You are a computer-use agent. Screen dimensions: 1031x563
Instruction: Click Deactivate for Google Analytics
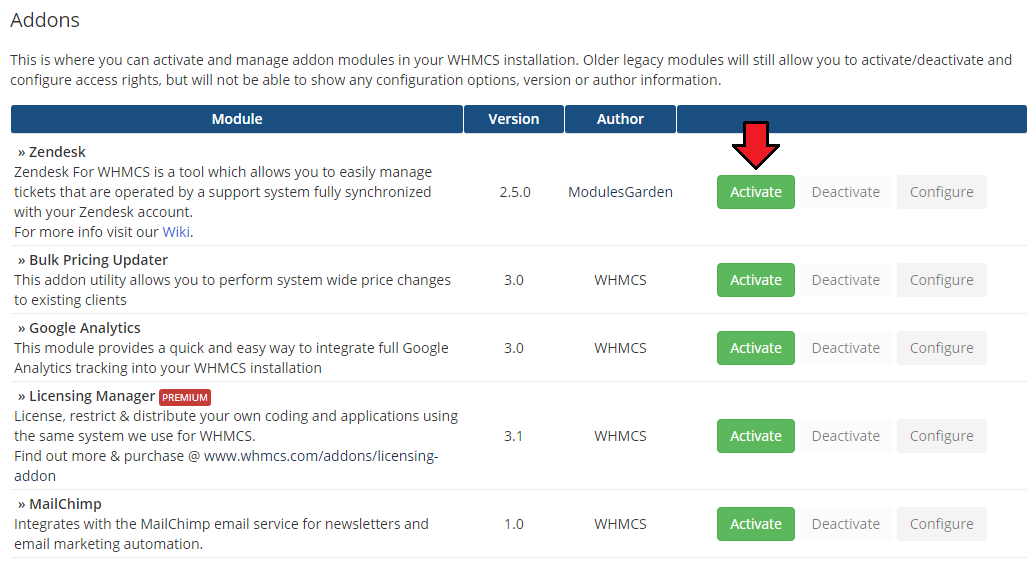846,348
